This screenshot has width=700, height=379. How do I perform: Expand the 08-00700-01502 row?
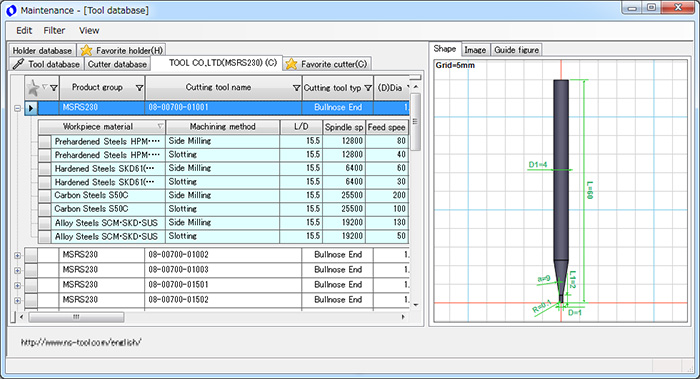[17, 300]
